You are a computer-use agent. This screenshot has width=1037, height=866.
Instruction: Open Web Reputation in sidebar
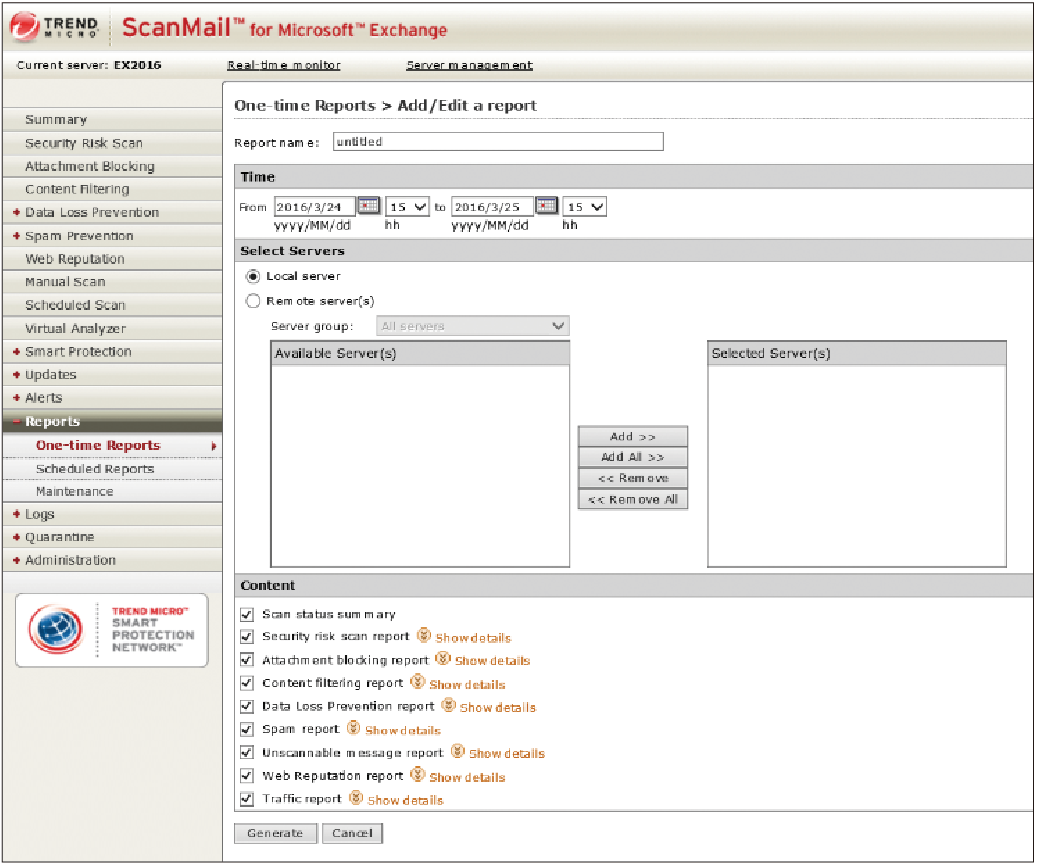(x=74, y=259)
